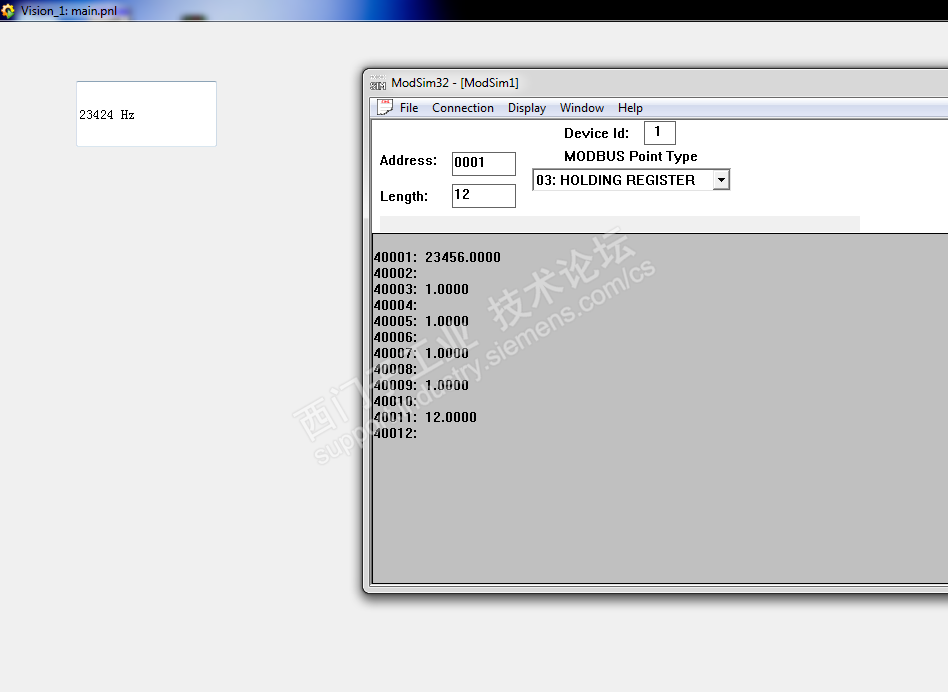The width and height of the screenshot is (948, 692).
Task: Click the Length input field
Action: [x=484, y=196]
